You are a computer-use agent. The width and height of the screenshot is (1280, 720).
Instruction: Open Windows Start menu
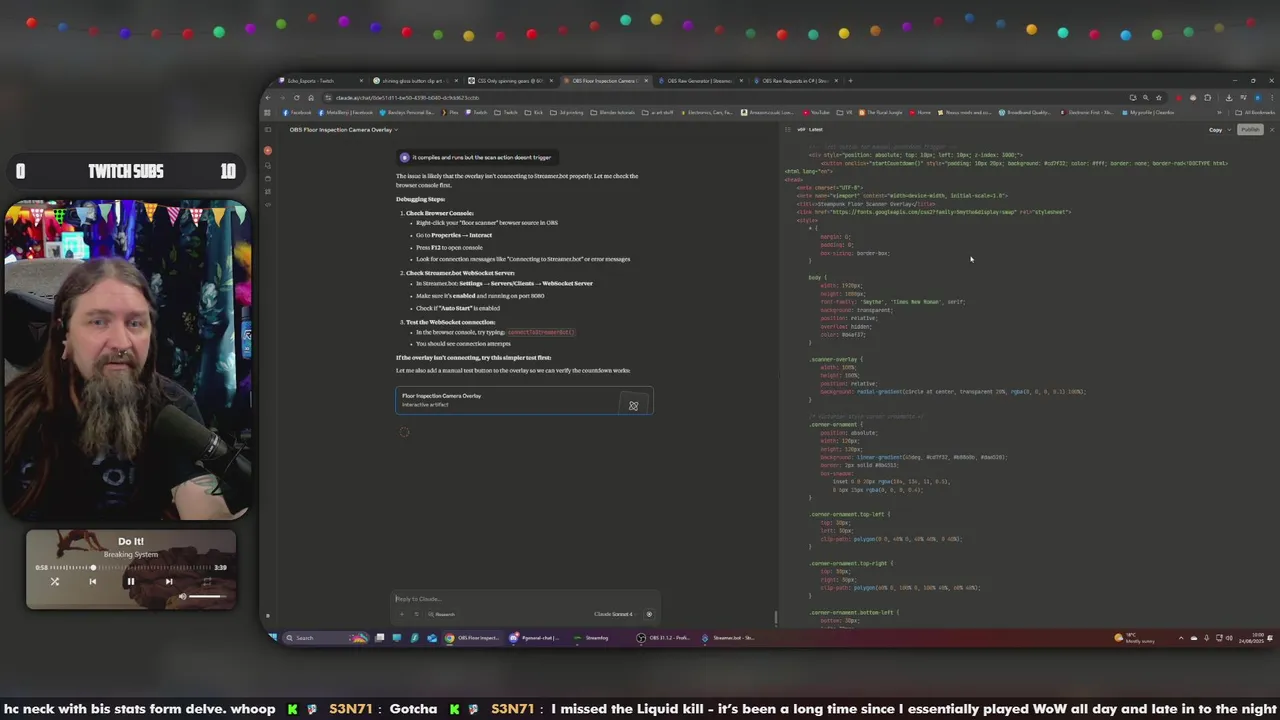pyautogui.click(x=272, y=637)
